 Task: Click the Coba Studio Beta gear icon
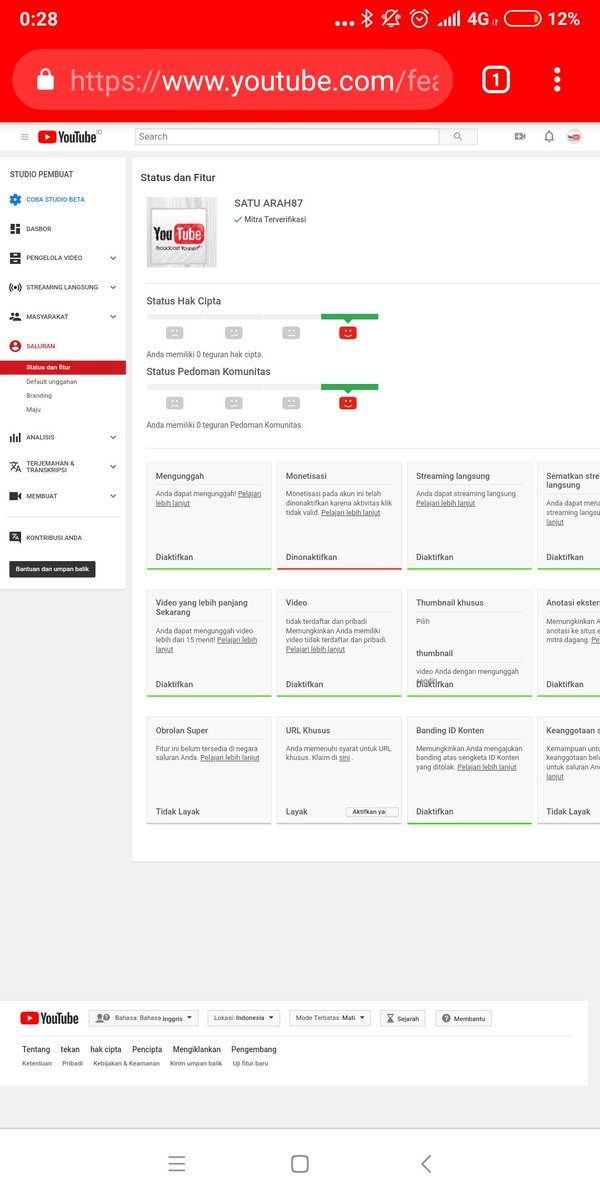[x=15, y=199]
